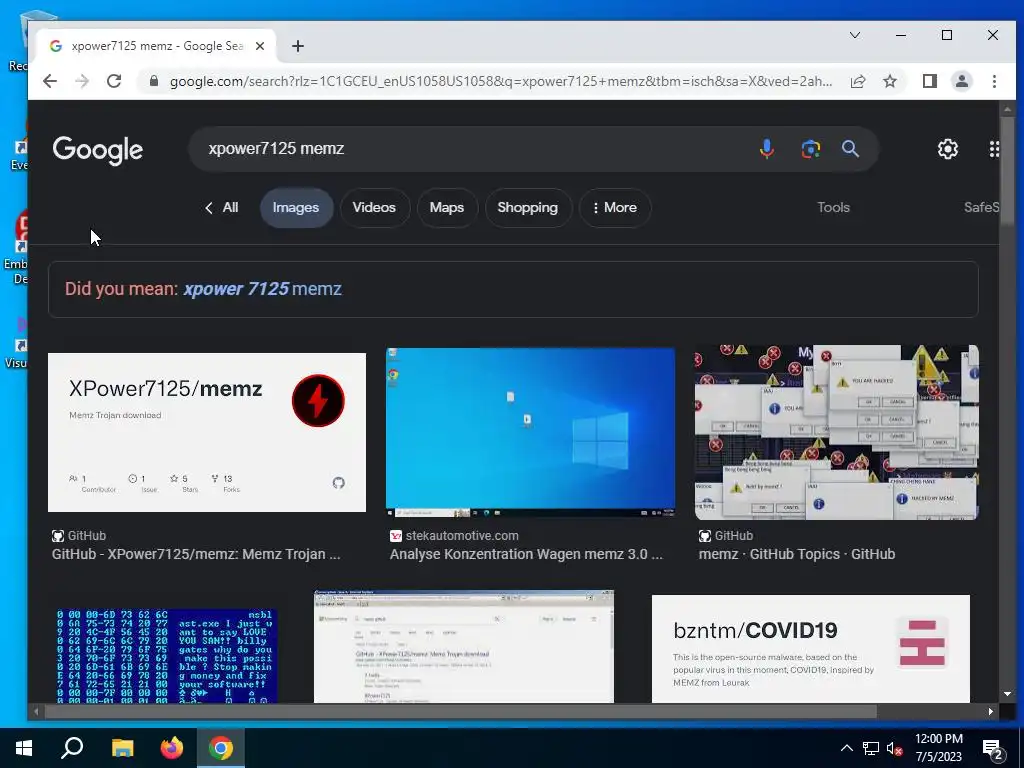Screen dimensions: 1024x768
Task: Open File Explorer from taskbar
Action: pyautogui.click(x=122, y=748)
